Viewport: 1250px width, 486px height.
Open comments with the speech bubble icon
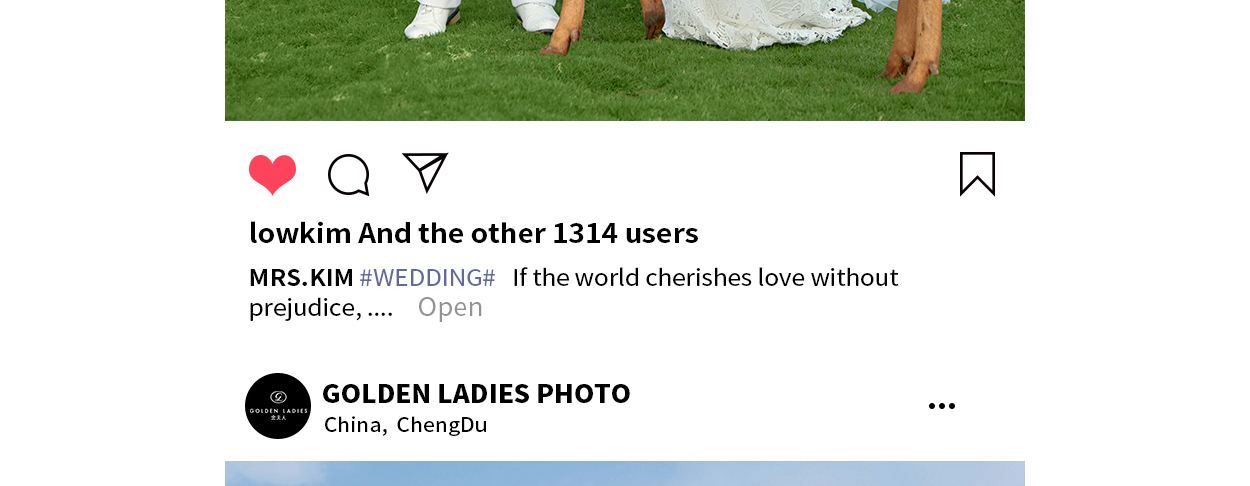pos(349,175)
